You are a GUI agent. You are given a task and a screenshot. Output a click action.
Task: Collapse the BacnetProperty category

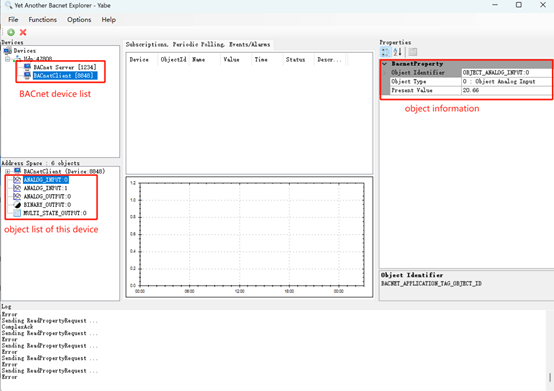385,64
